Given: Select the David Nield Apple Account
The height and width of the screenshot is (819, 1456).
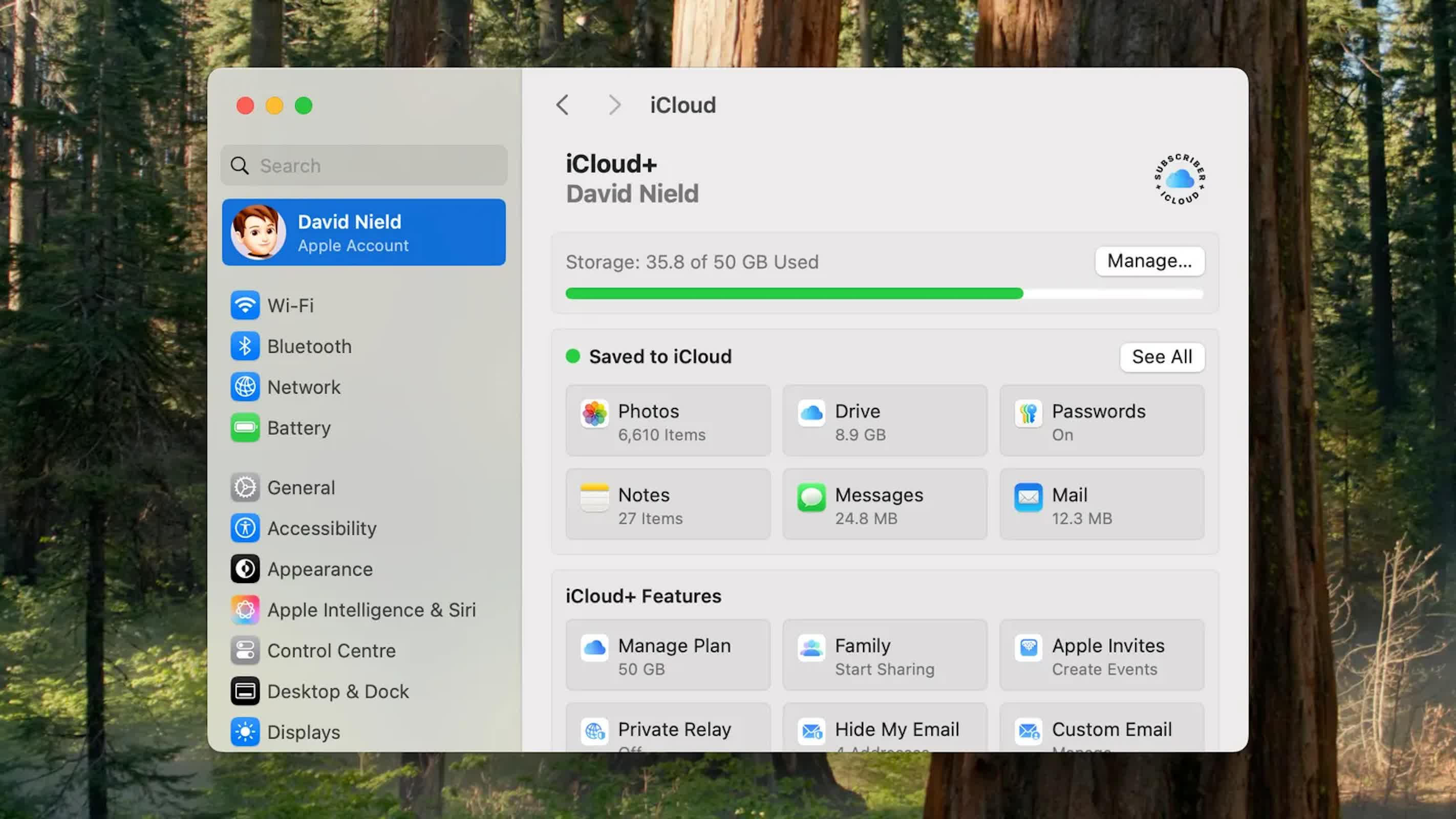Looking at the screenshot, I should (363, 232).
